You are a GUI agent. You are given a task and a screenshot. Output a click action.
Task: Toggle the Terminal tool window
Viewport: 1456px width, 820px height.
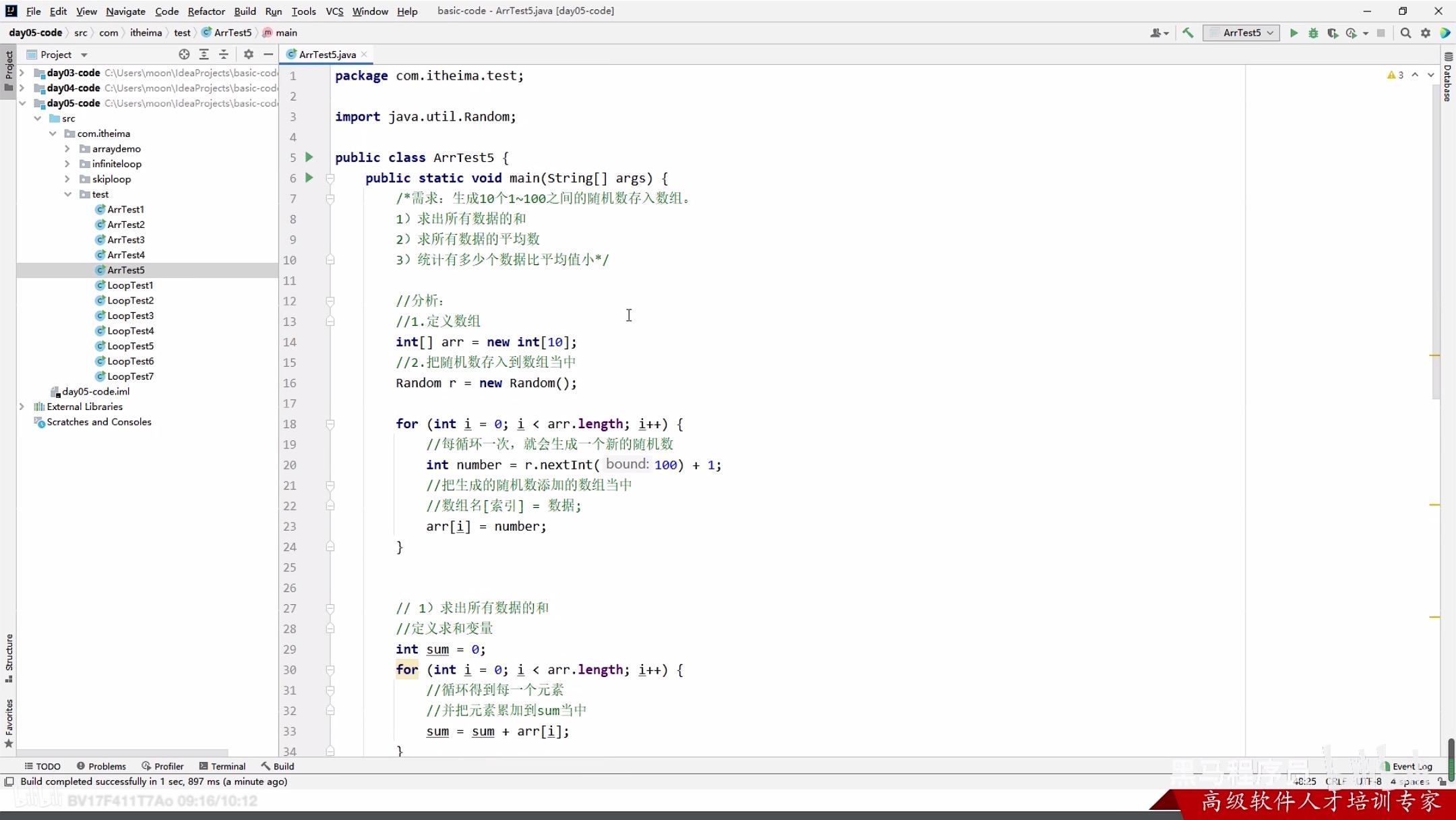[x=222, y=766]
